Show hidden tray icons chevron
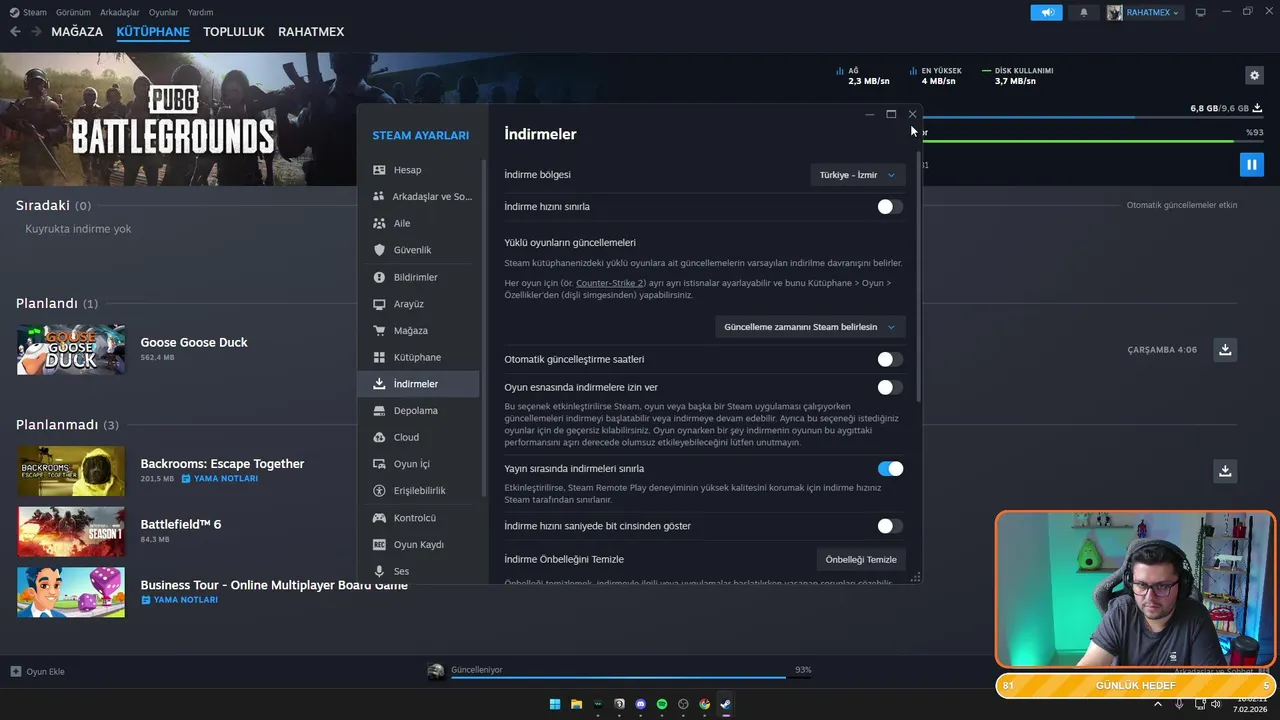This screenshot has width=1280, height=720. click(1158, 704)
